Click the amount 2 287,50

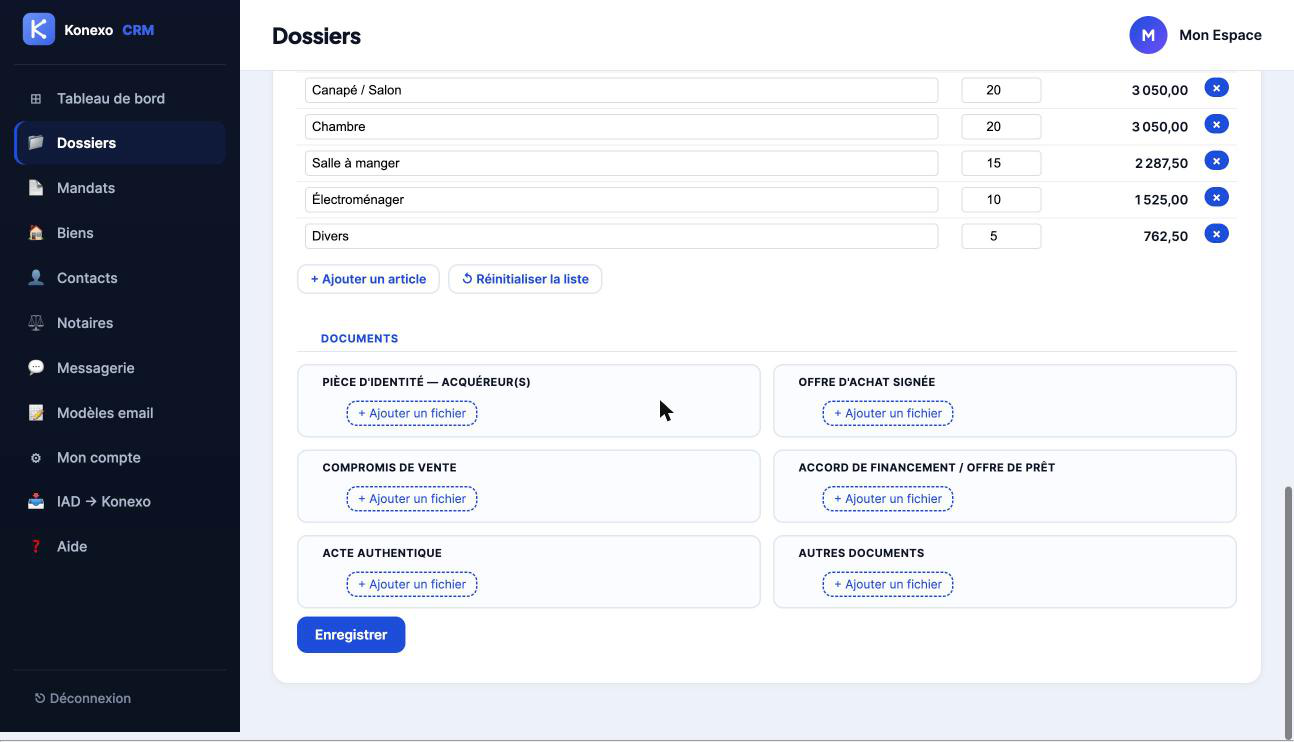[x=1161, y=163]
